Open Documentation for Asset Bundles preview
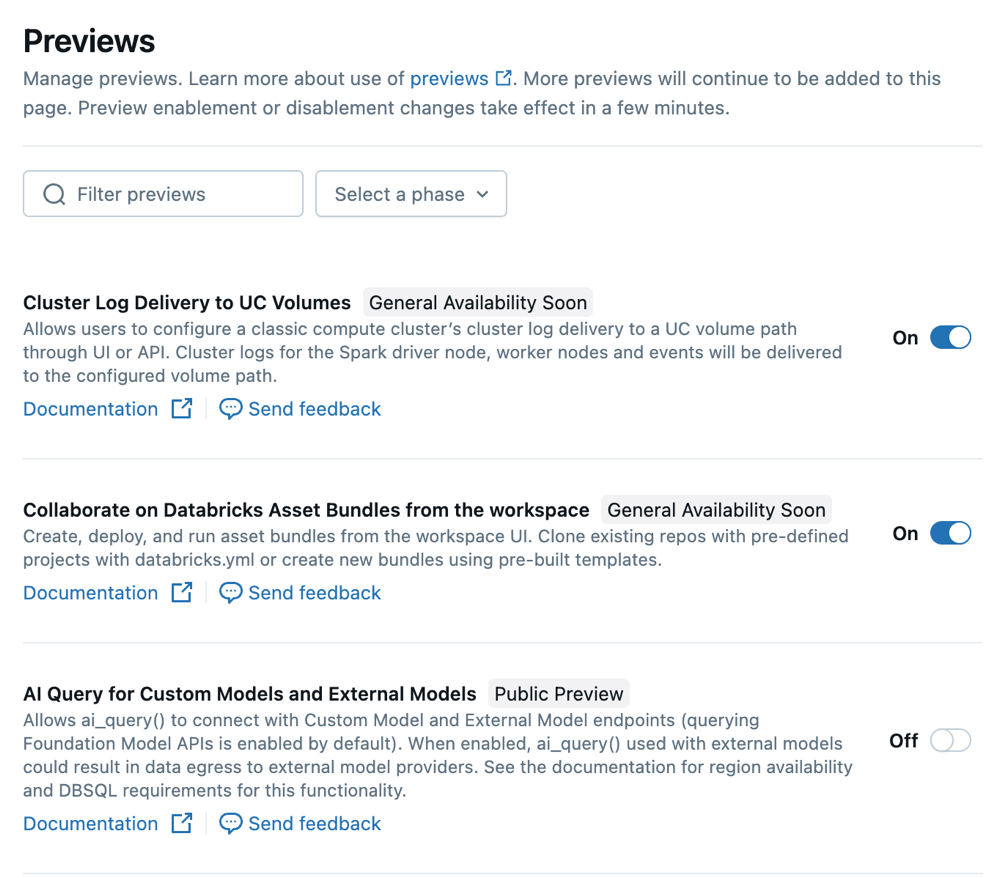Image resolution: width=1000 pixels, height=878 pixels. pos(90,592)
